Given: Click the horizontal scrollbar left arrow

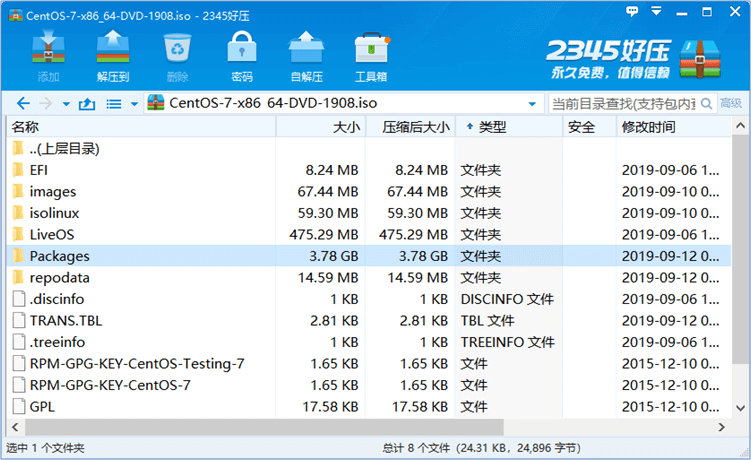Looking at the screenshot, I should pyautogui.click(x=15, y=426).
